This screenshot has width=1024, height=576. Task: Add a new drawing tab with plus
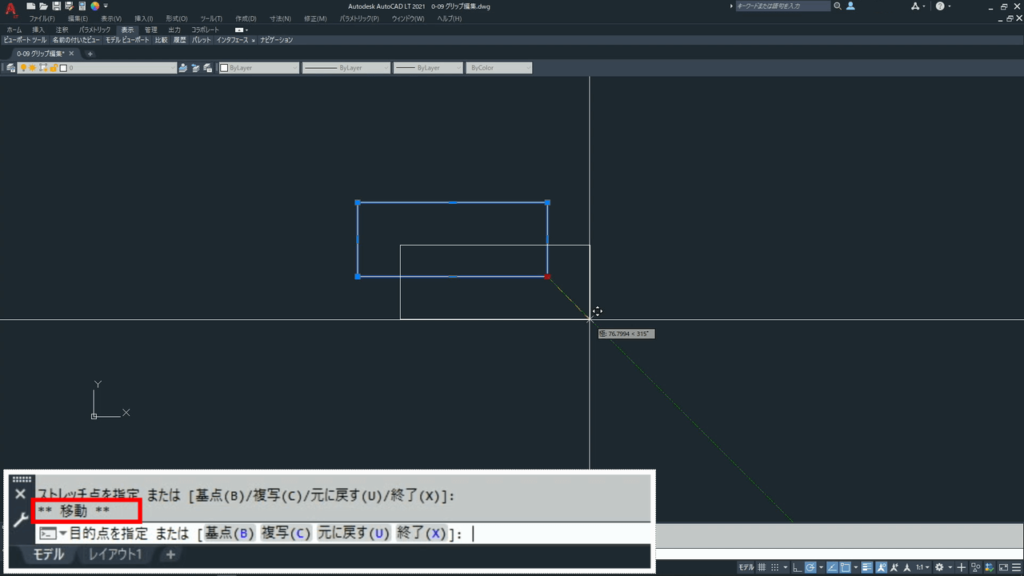point(90,54)
